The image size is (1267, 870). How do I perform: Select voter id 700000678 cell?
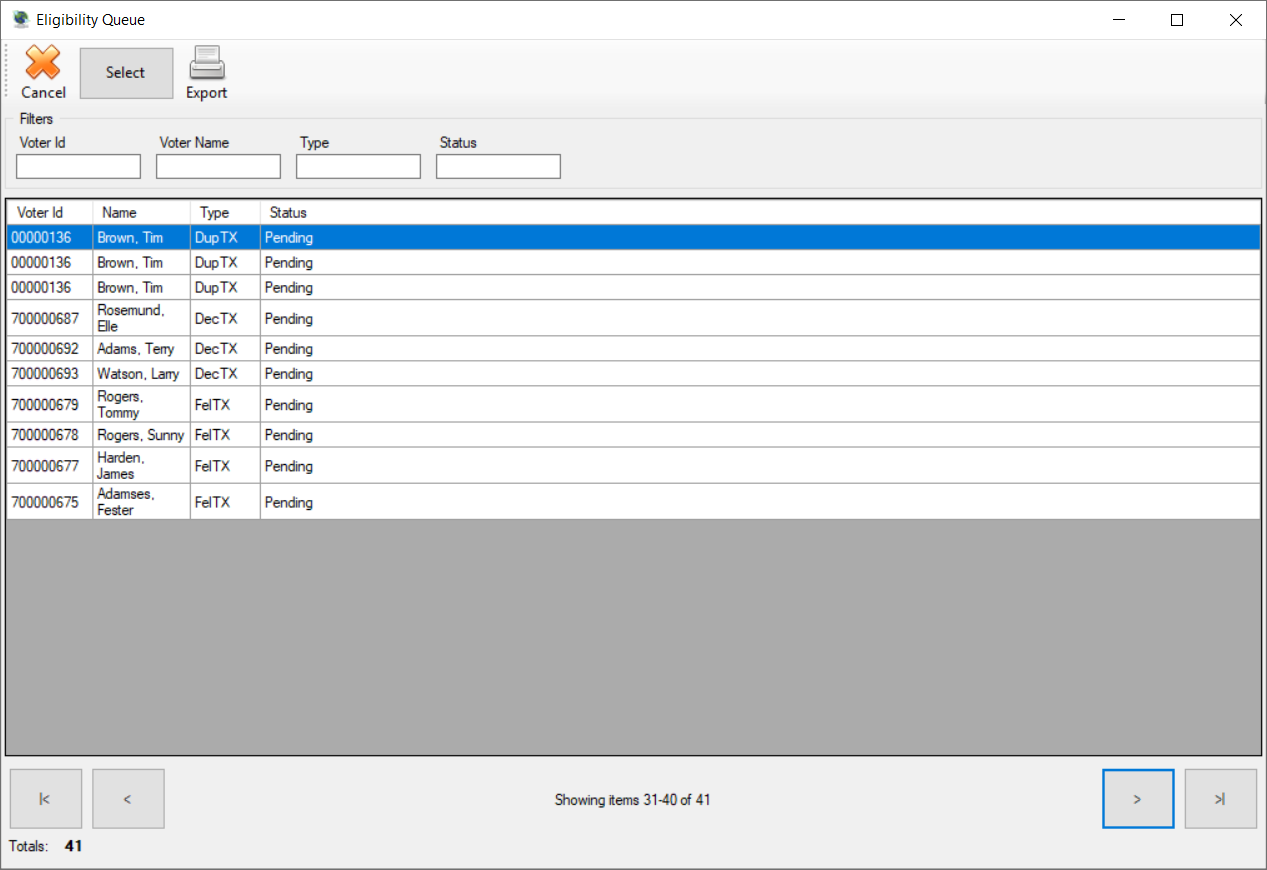50,435
